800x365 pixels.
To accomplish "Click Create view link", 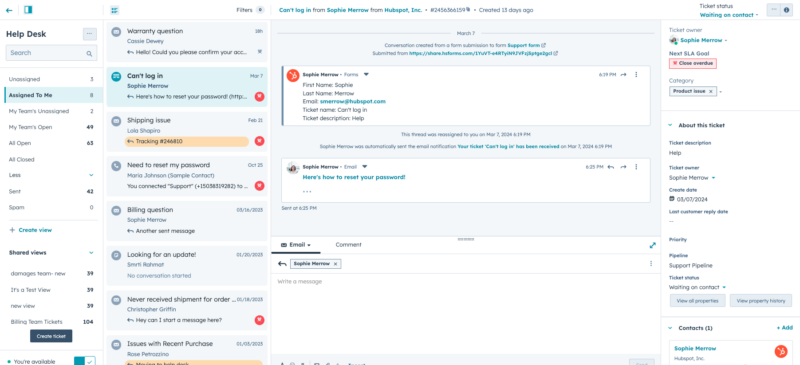I will click(31, 230).
